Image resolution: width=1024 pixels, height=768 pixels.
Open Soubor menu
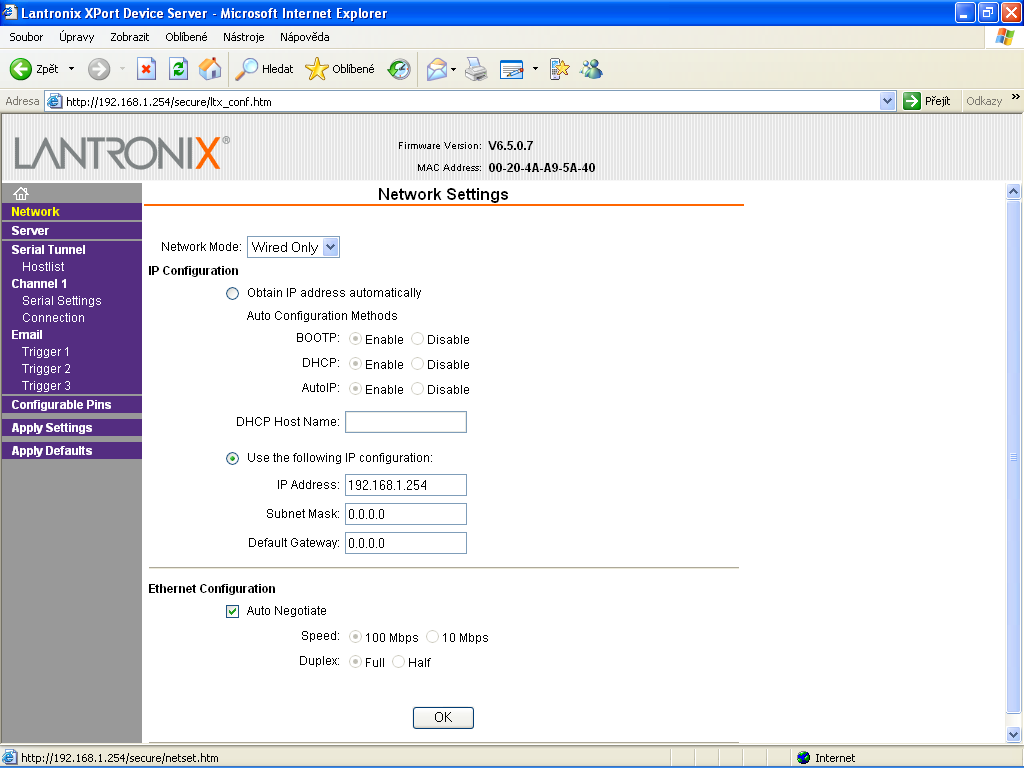tap(26, 37)
